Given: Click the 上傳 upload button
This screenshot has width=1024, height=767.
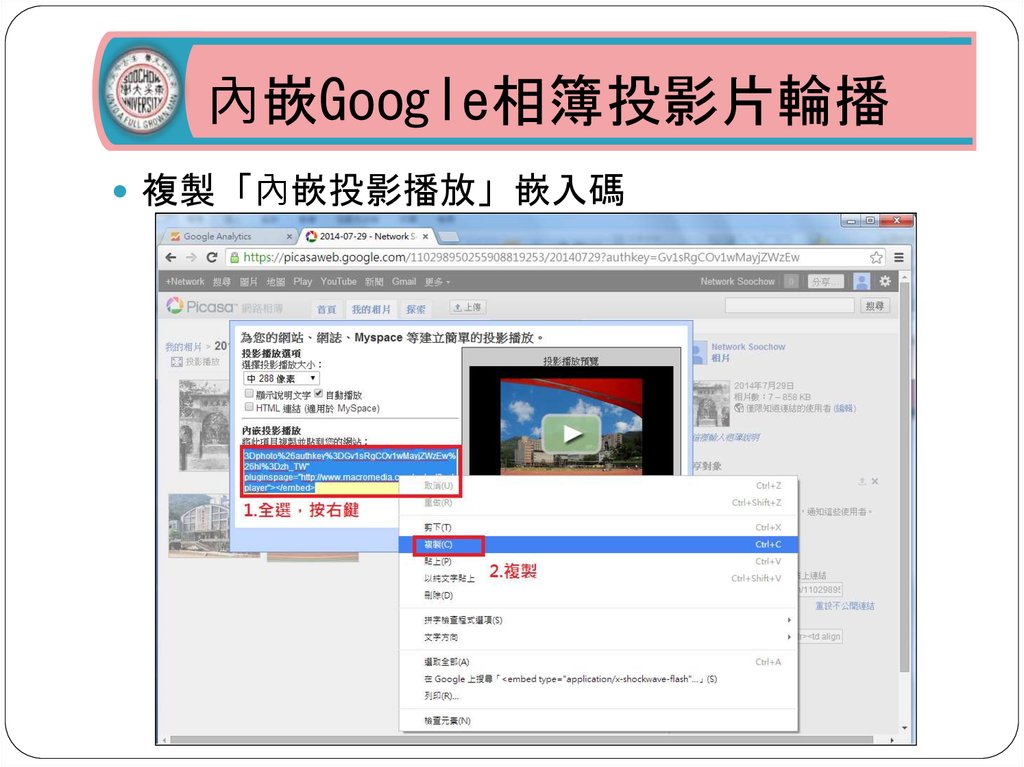Looking at the screenshot, I should [x=468, y=307].
